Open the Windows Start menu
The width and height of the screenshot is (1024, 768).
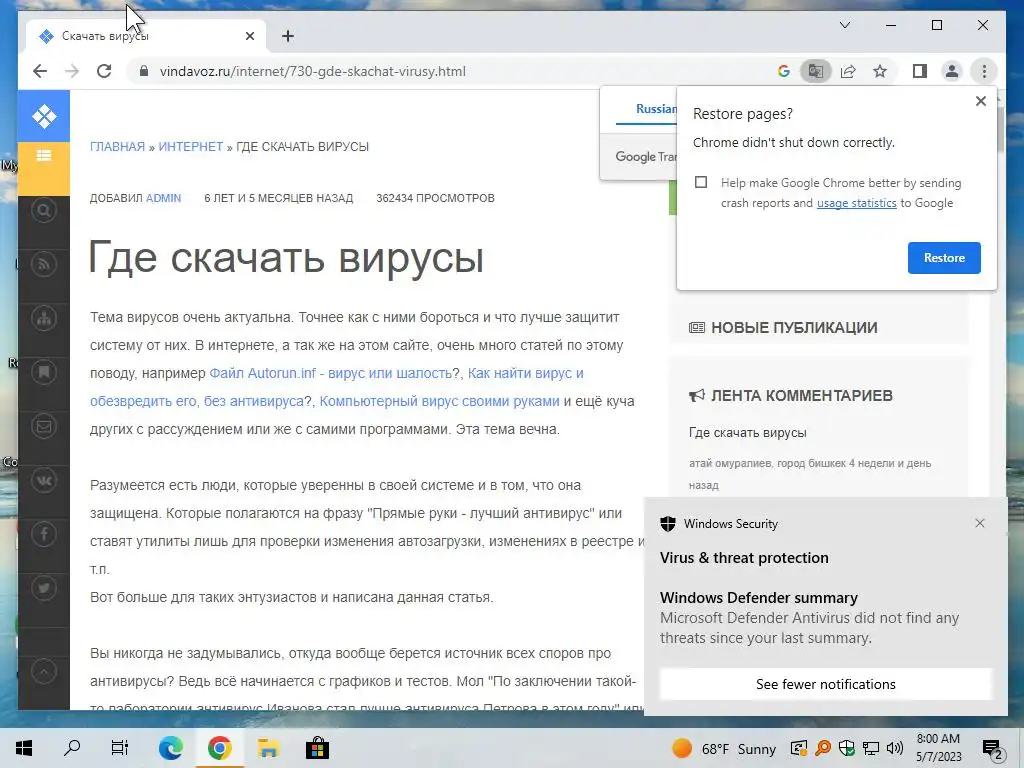tap(24, 748)
